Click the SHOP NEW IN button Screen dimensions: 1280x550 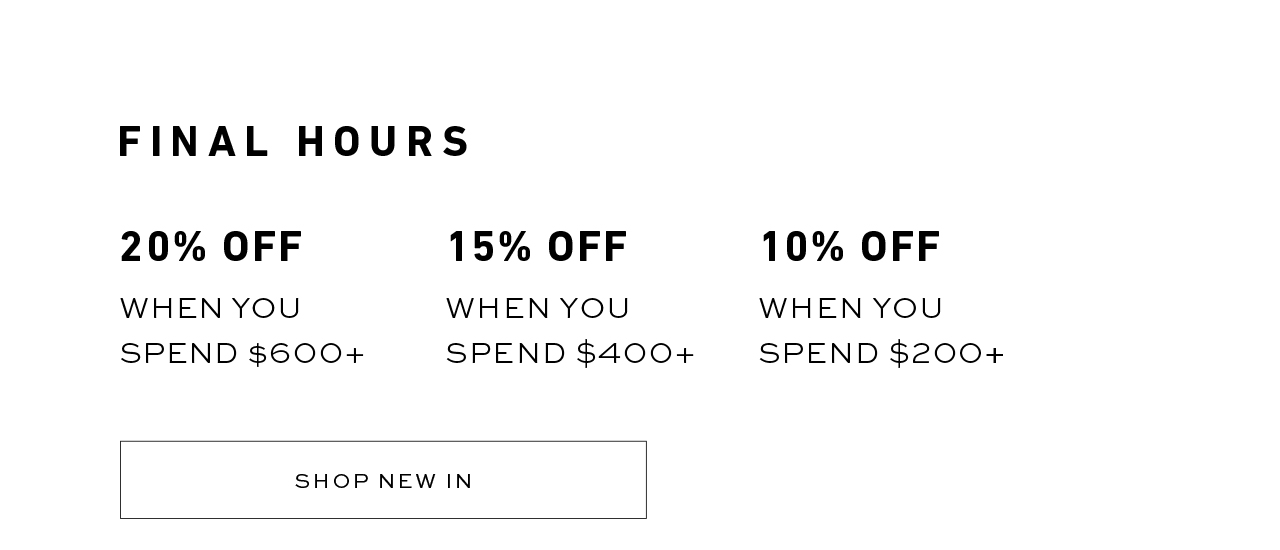(x=383, y=480)
